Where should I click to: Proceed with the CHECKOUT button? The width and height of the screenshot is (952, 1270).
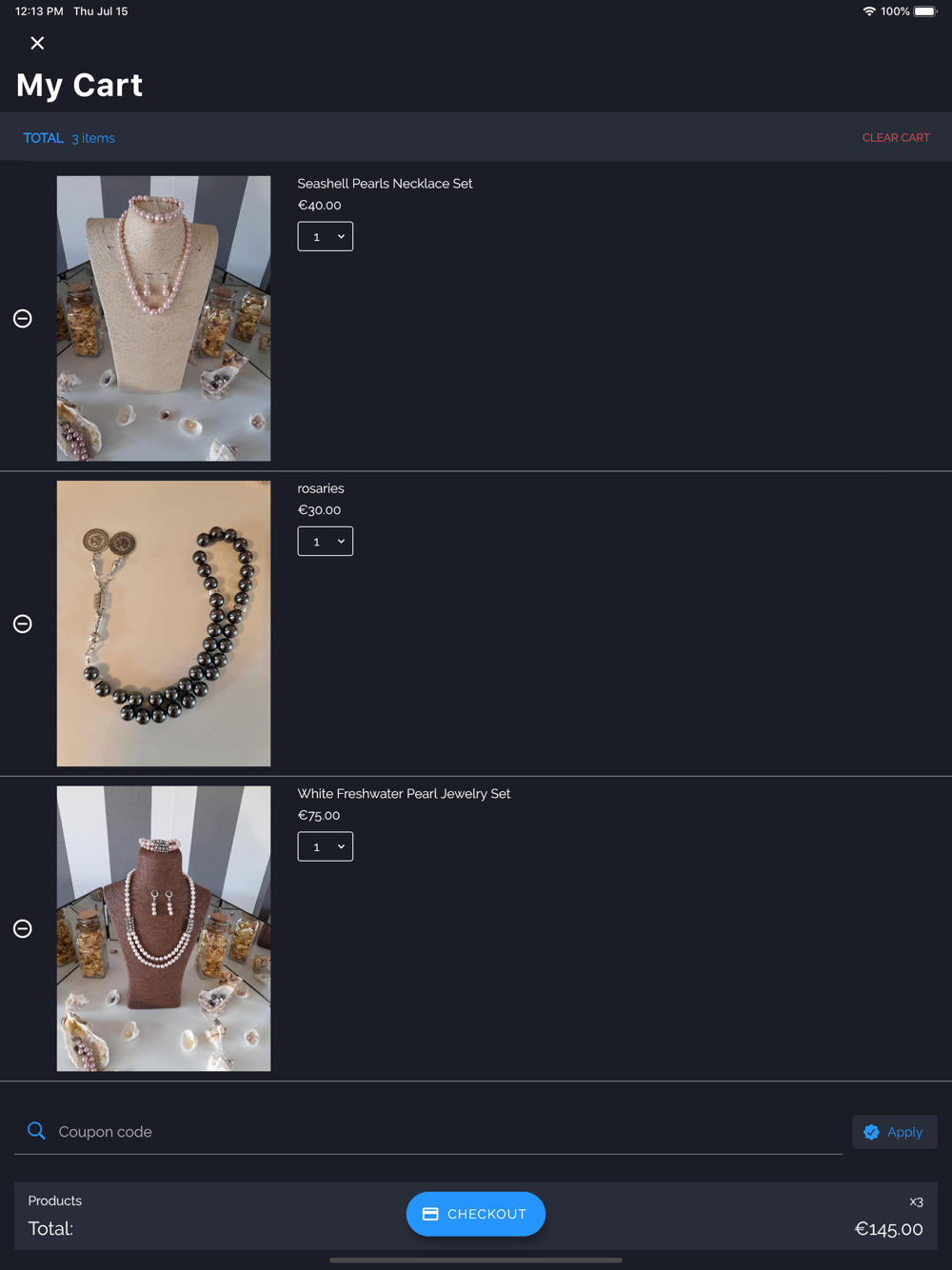click(x=476, y=1214)
